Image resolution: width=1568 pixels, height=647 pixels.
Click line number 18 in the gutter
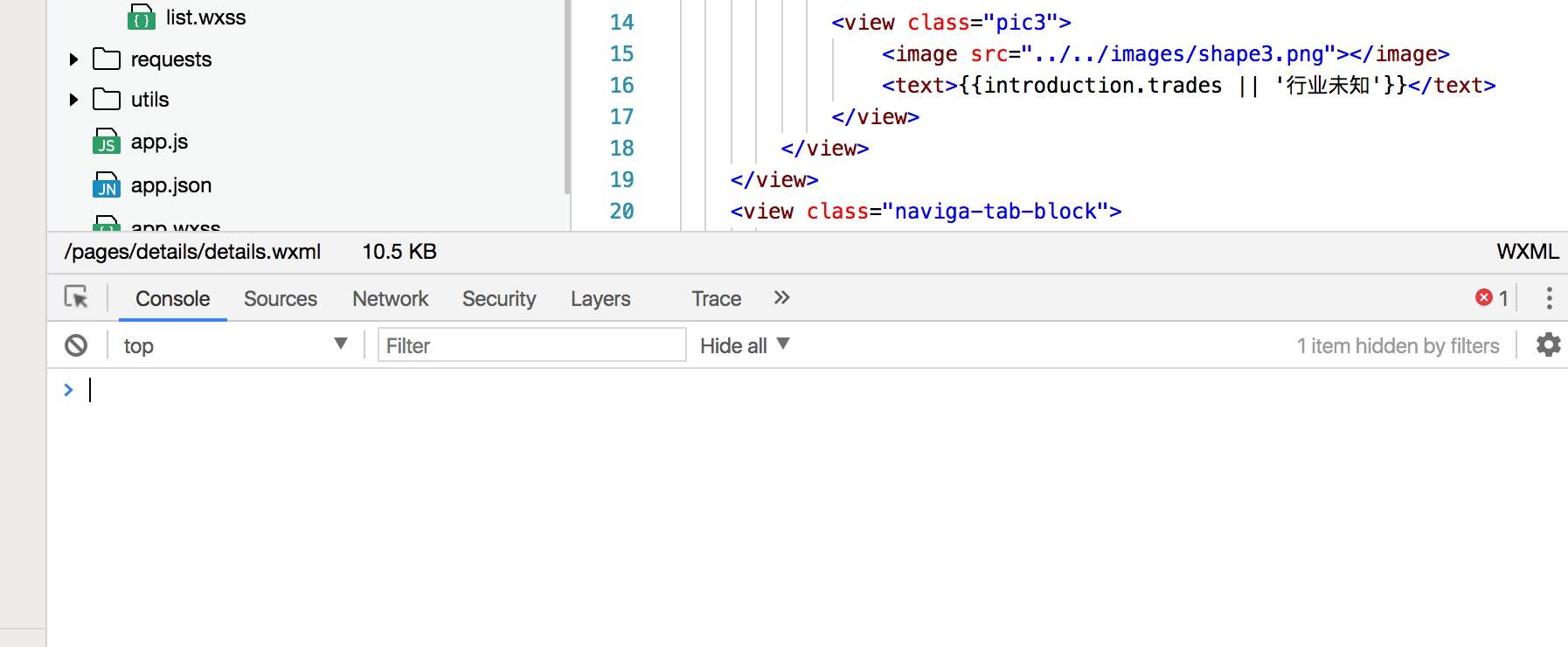pos(622,148)
